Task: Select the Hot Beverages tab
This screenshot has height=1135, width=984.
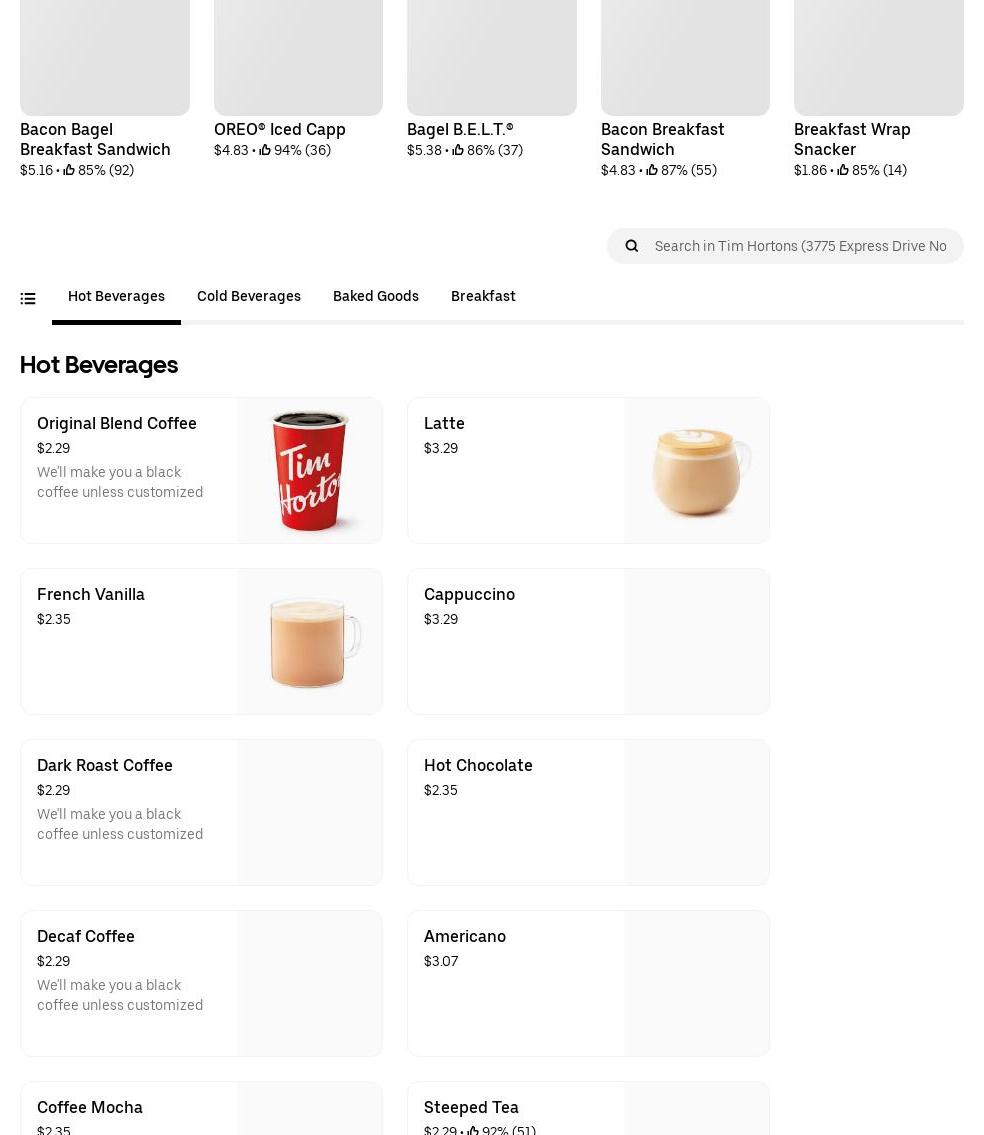Action: 116,296
